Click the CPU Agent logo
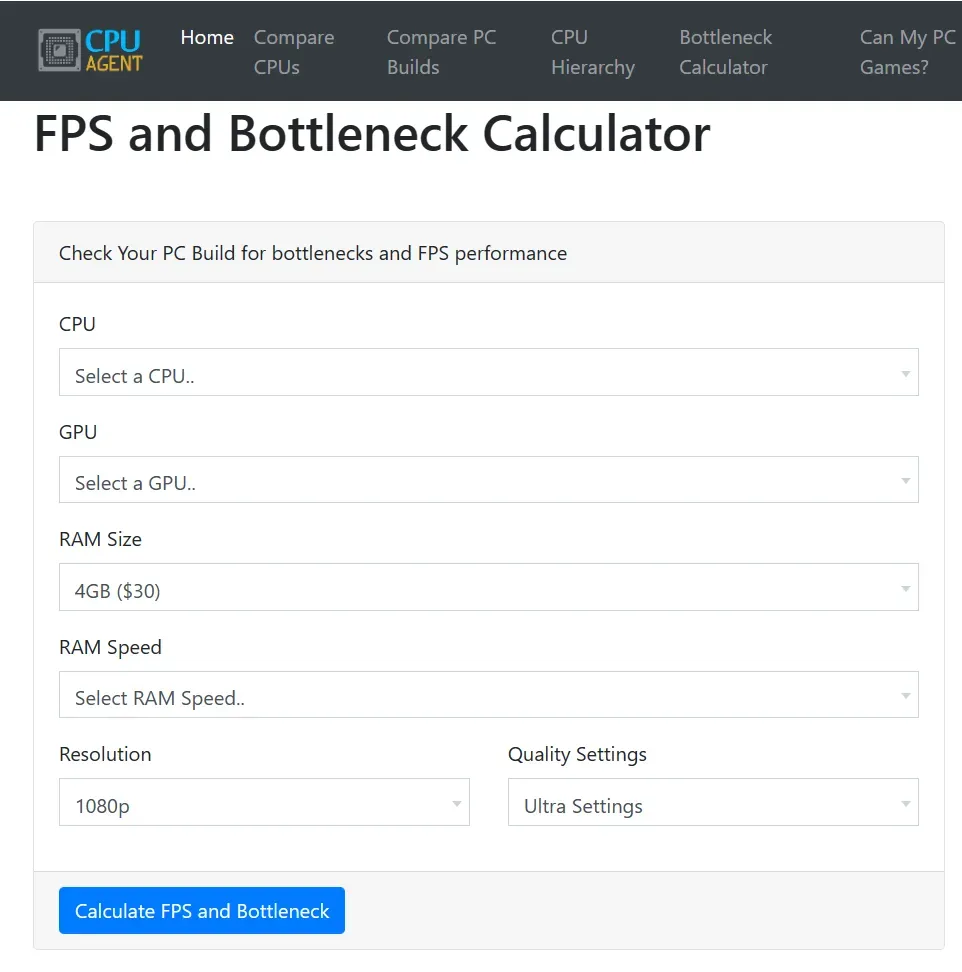Image resolution: width=962 pixels, height=972 pixels. pyautogui.click(x=90, y=51)
